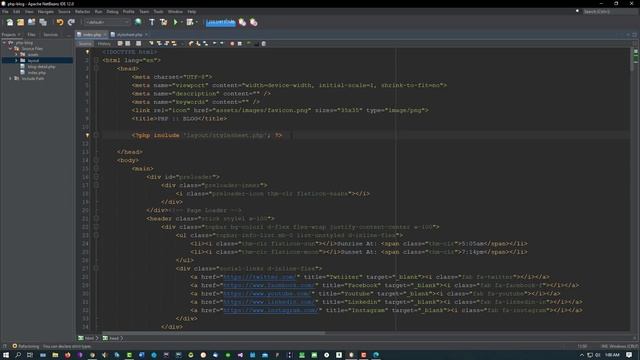The image size is (640, 360).
Task: Collapse the Source Files tree node
Action: point(10,49)
